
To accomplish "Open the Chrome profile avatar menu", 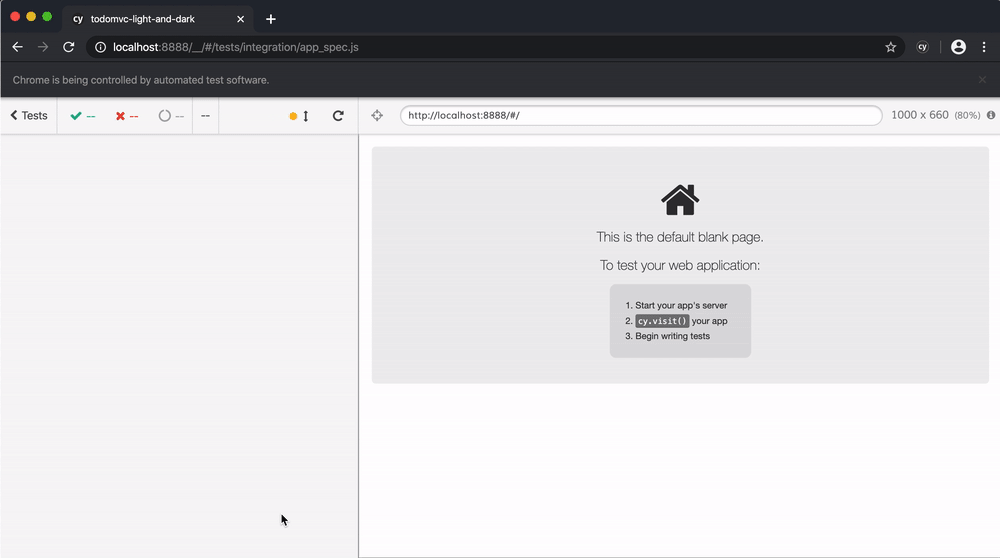I will coord(958,47).
